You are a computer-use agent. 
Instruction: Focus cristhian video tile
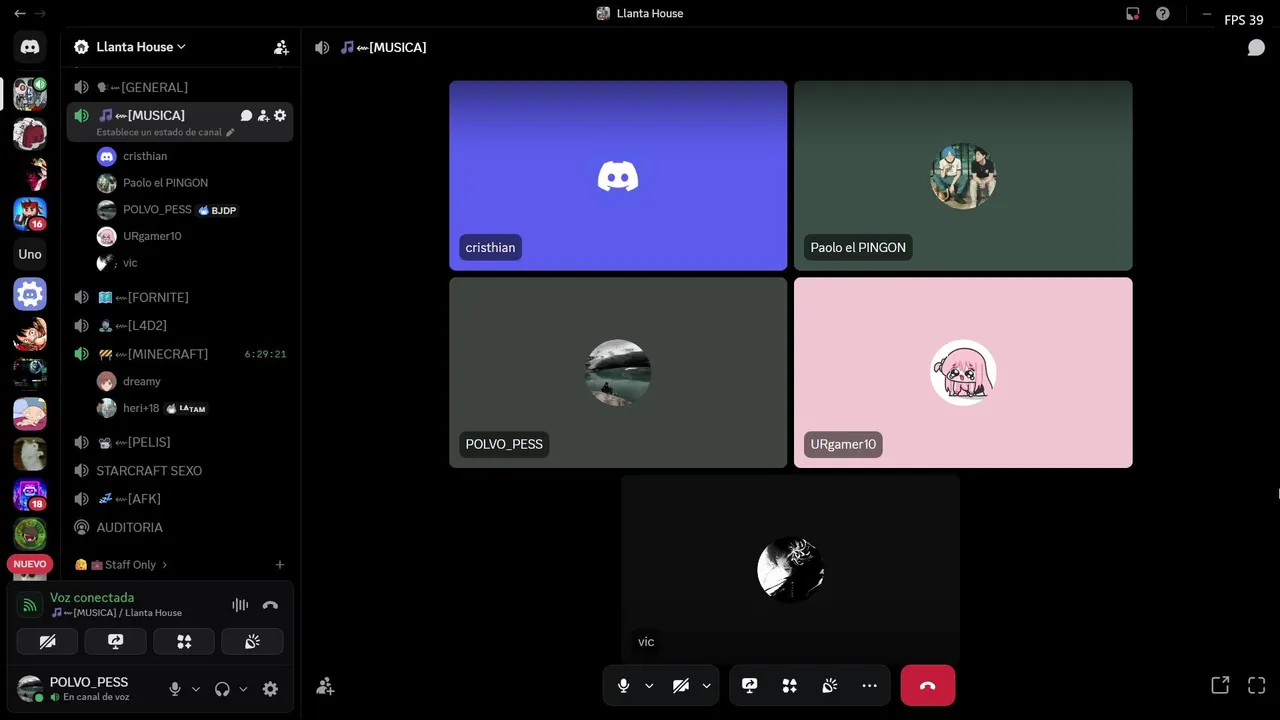(618, 176)
